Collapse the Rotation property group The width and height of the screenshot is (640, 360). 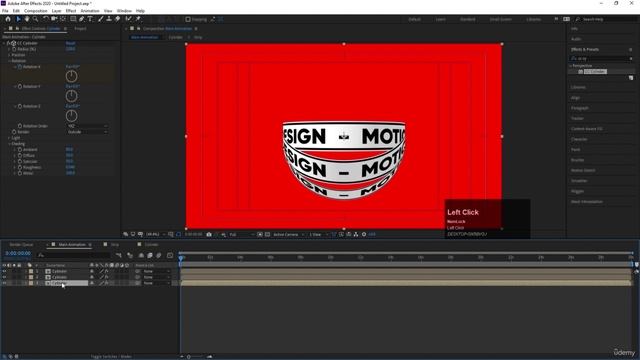[9, 61]
